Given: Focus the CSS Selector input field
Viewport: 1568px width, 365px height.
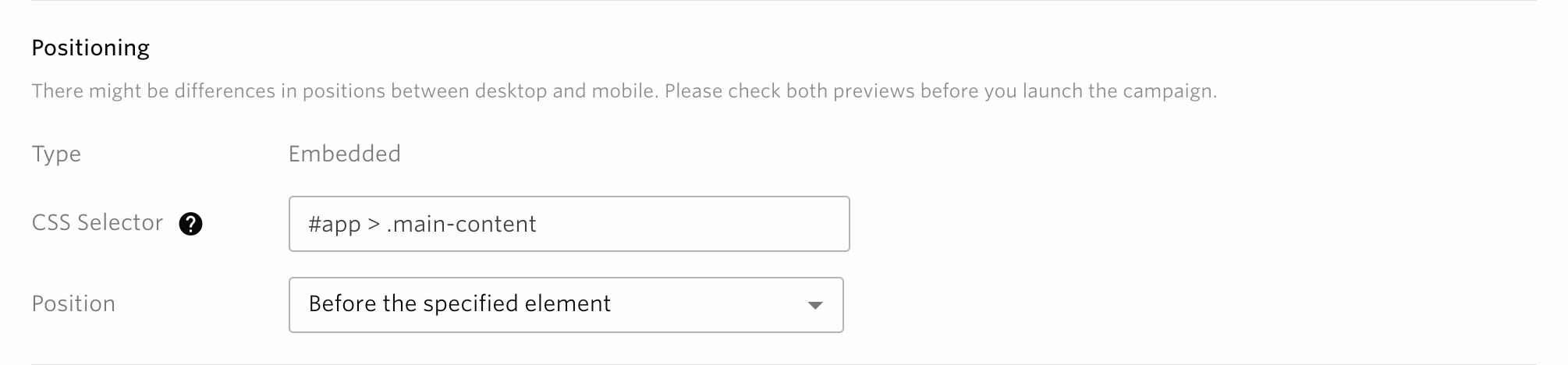Looking at the screenshot, I should tap(569, 224).
